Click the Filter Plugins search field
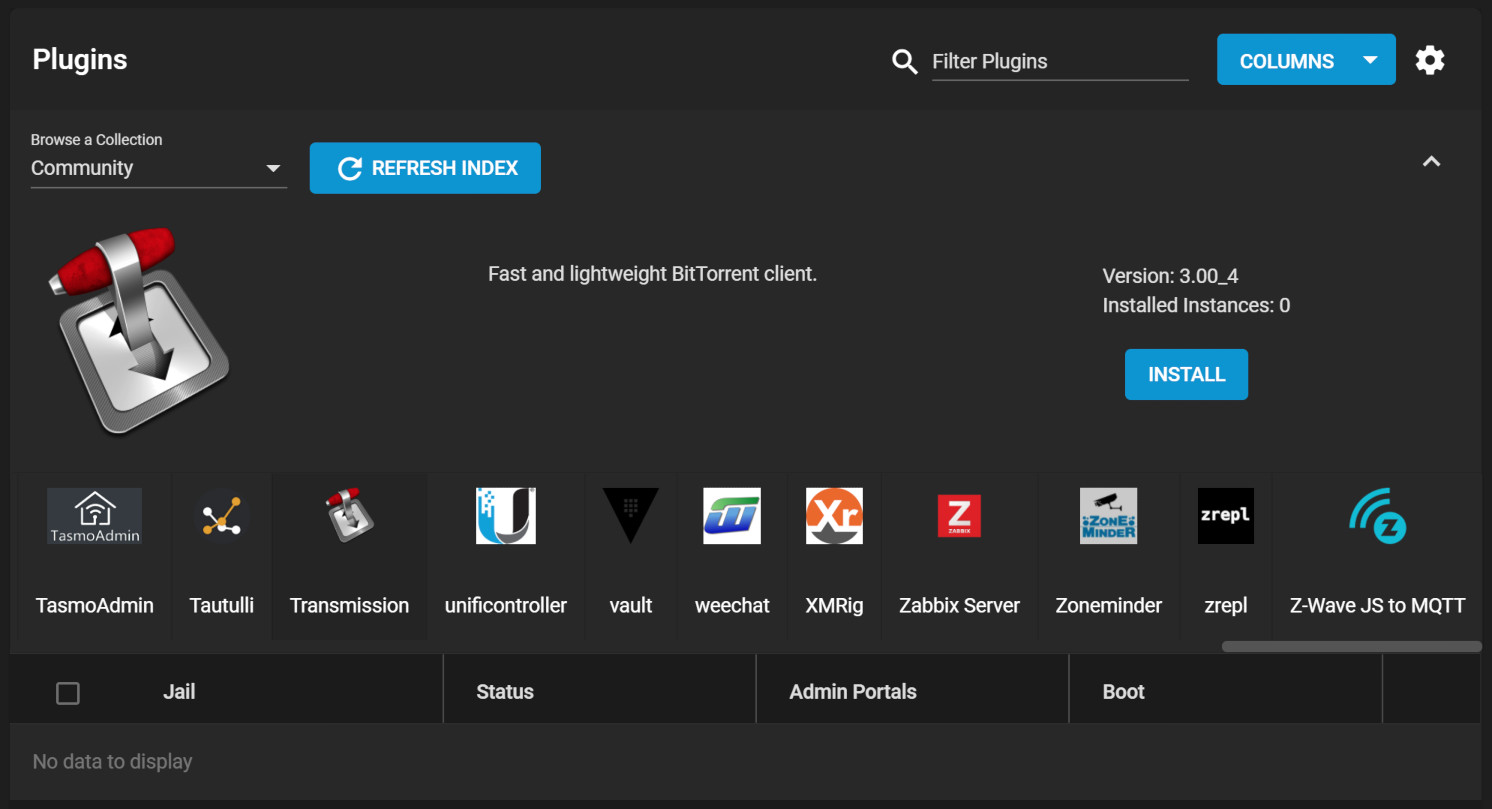 click(x=1060, y=61)
